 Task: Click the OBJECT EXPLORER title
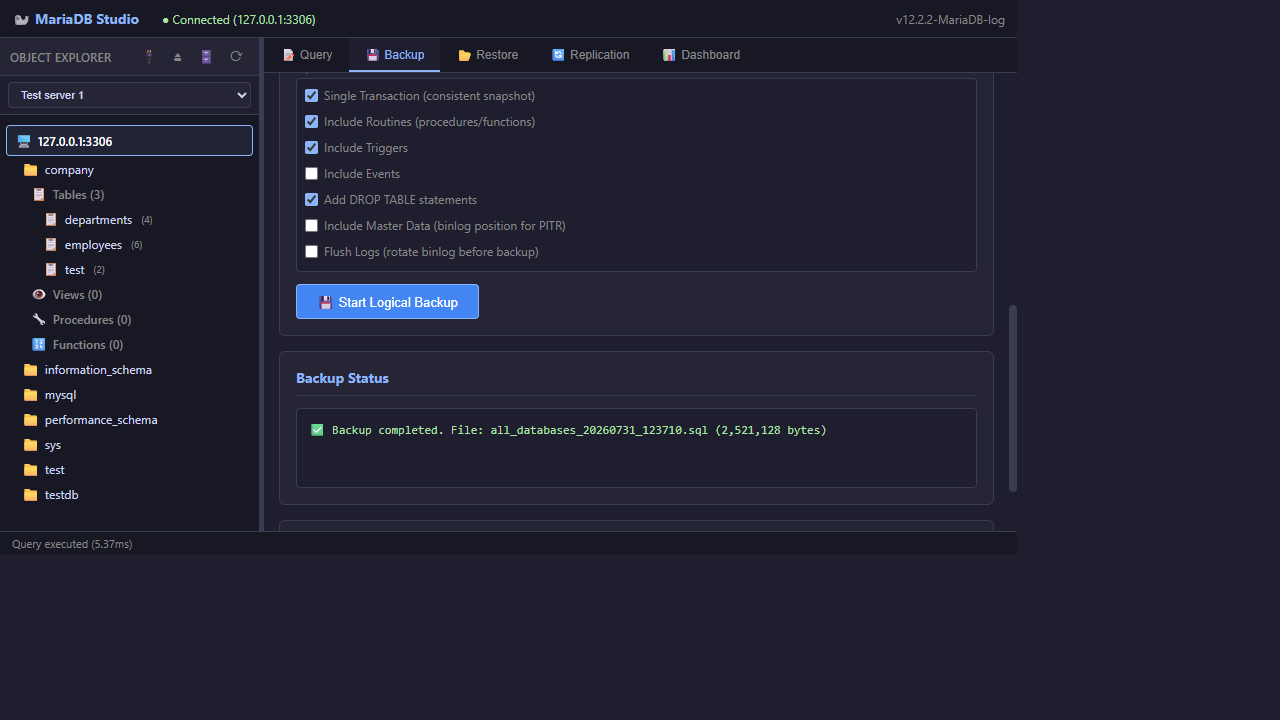point(61,57)
